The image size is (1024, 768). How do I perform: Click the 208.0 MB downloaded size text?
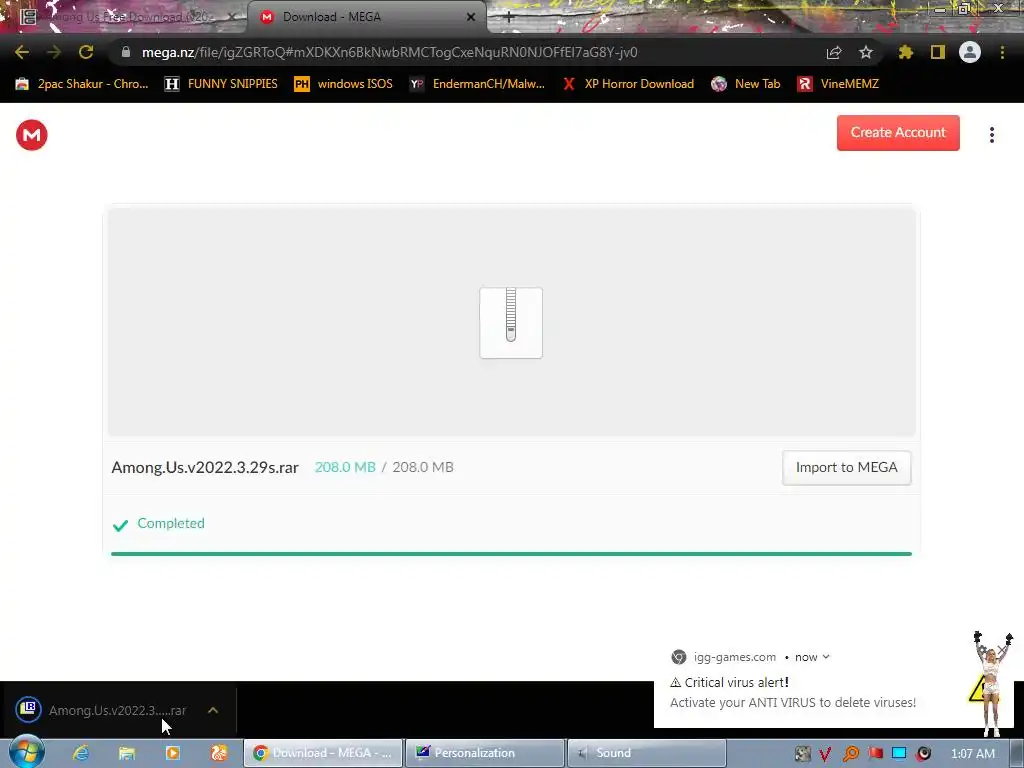coord(345,468)
